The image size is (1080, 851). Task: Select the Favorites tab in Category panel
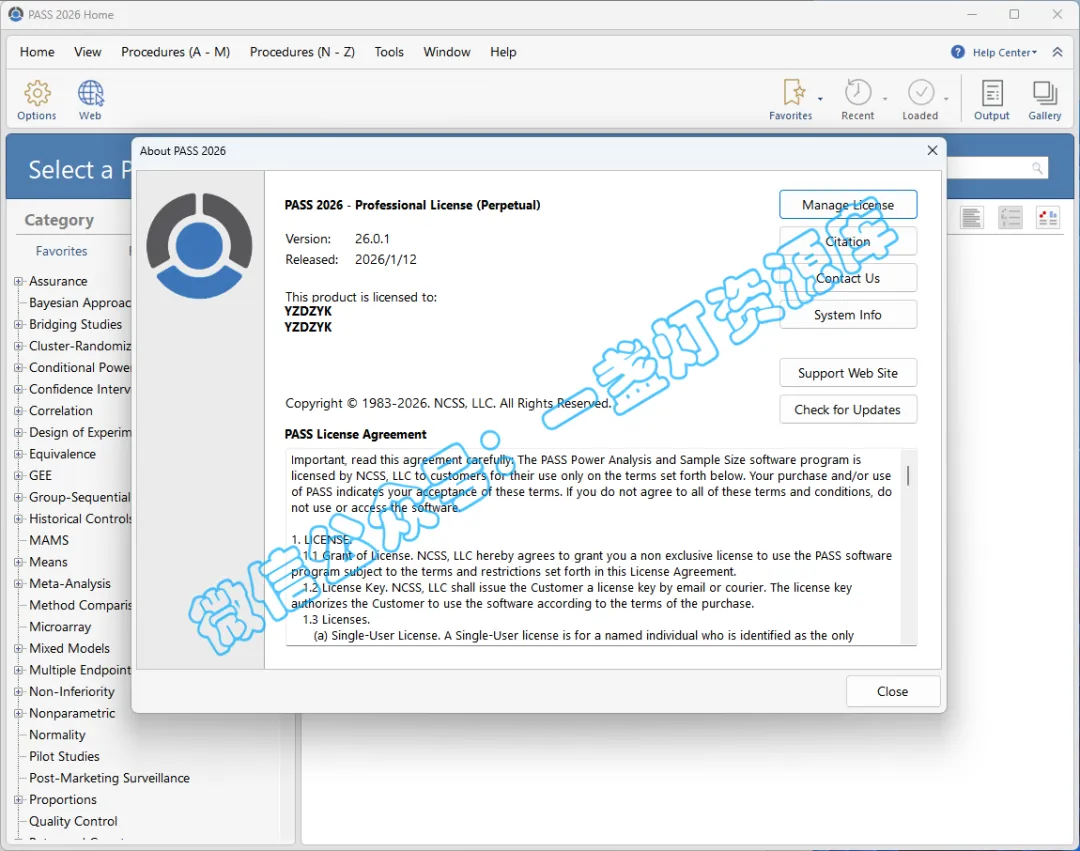61,251
